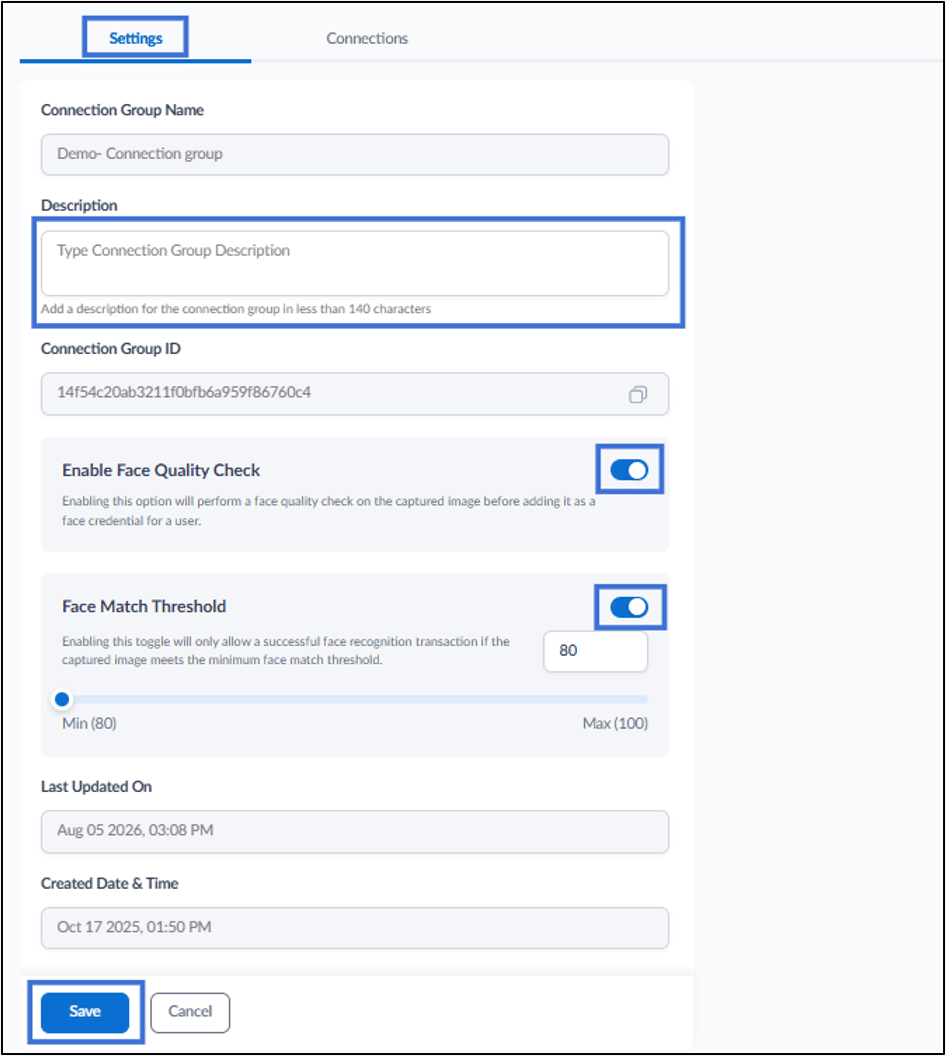
Task: Click the '140 characters' description hint text
Action: [x=236, y=308]
